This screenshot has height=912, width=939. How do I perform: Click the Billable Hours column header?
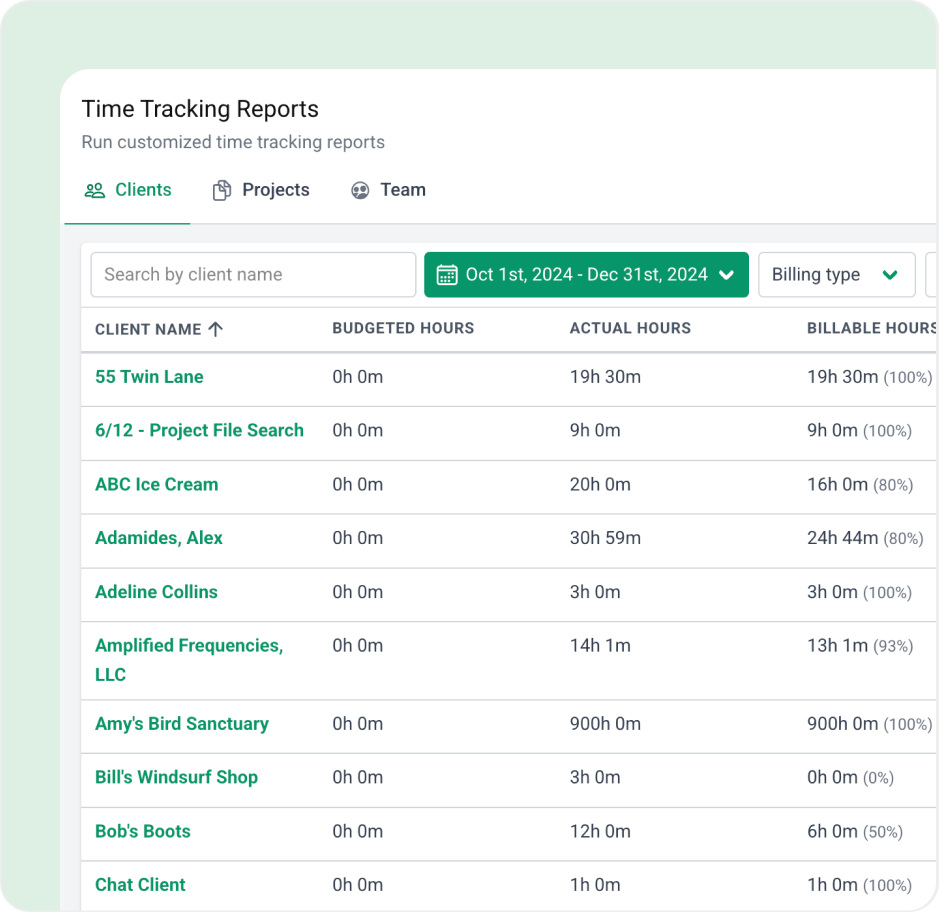tap(871, 328)
